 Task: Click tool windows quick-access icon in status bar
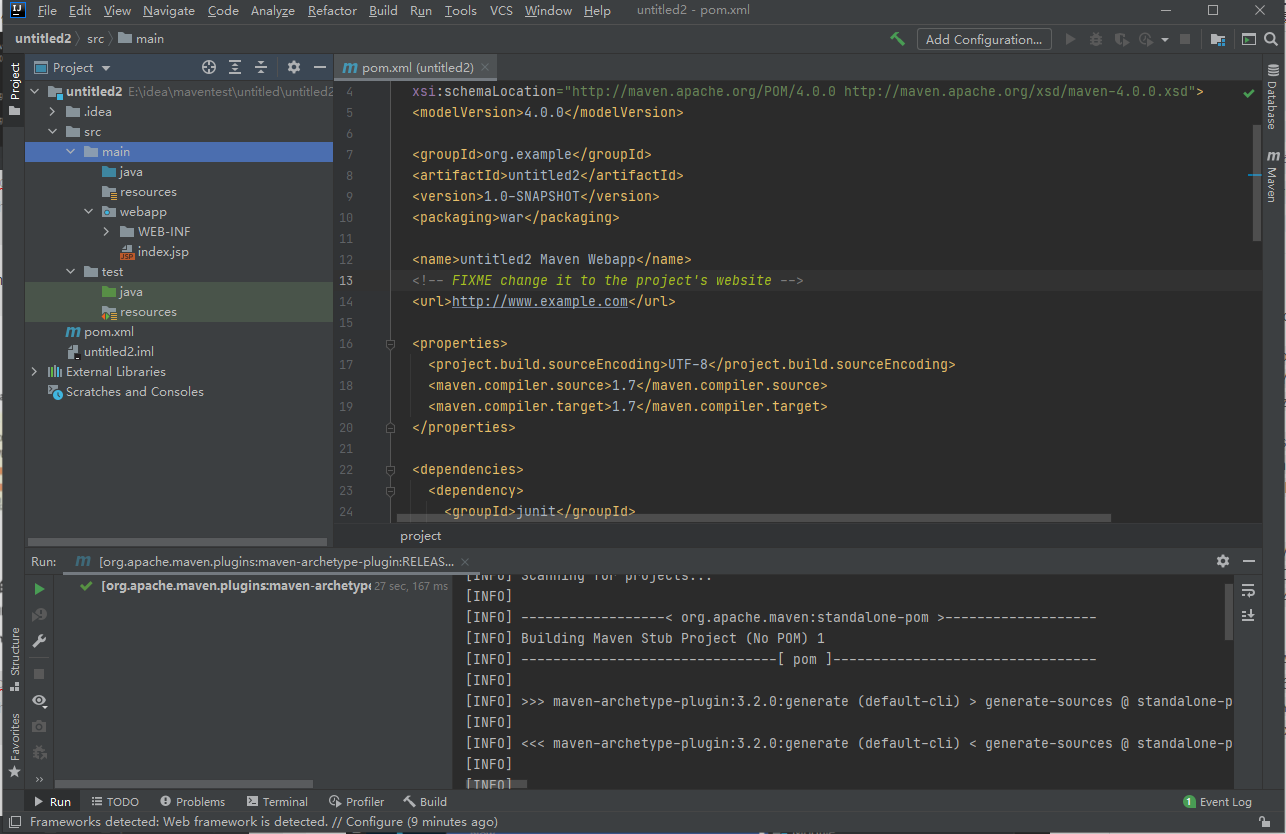[14, 822]
